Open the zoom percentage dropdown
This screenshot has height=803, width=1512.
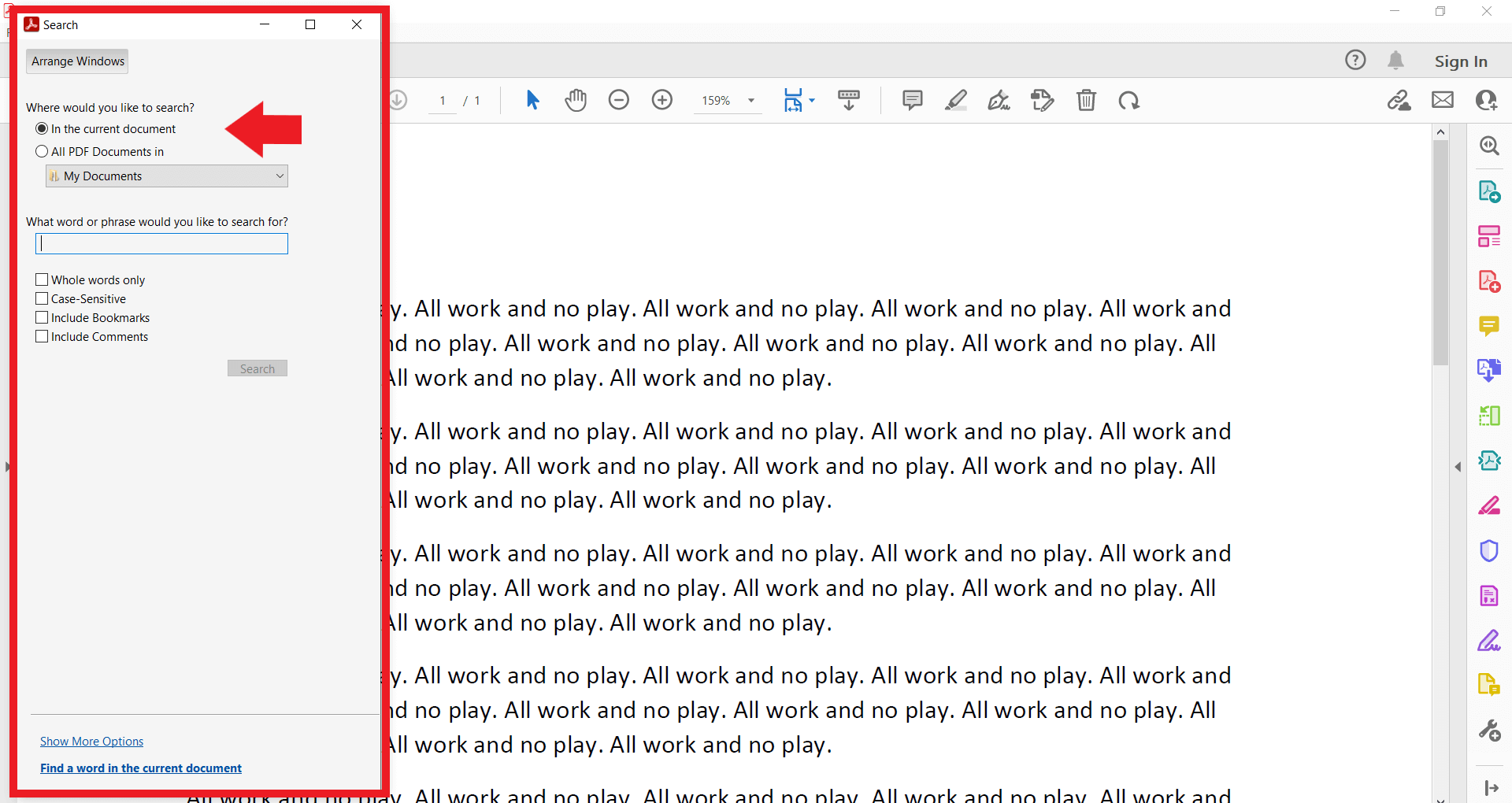751,101
